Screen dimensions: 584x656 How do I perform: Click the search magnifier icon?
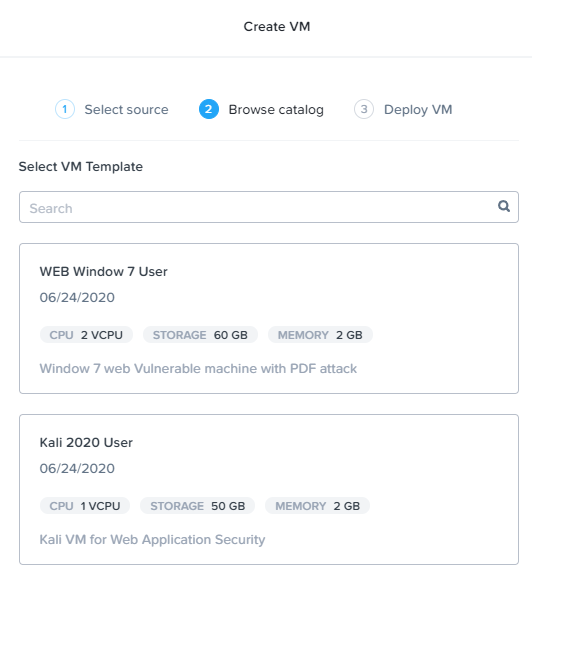click(504, 206)
